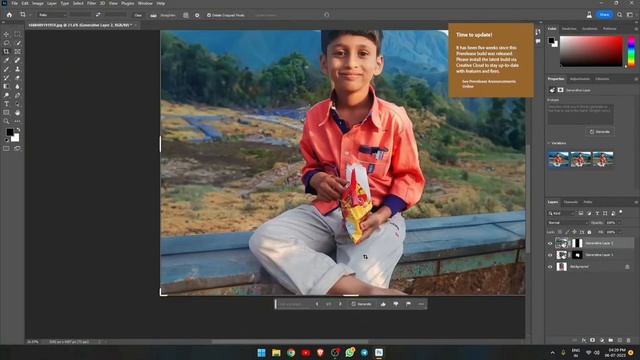
Task: Open more options in contextual task bar
Action: (x=421, y=304)
